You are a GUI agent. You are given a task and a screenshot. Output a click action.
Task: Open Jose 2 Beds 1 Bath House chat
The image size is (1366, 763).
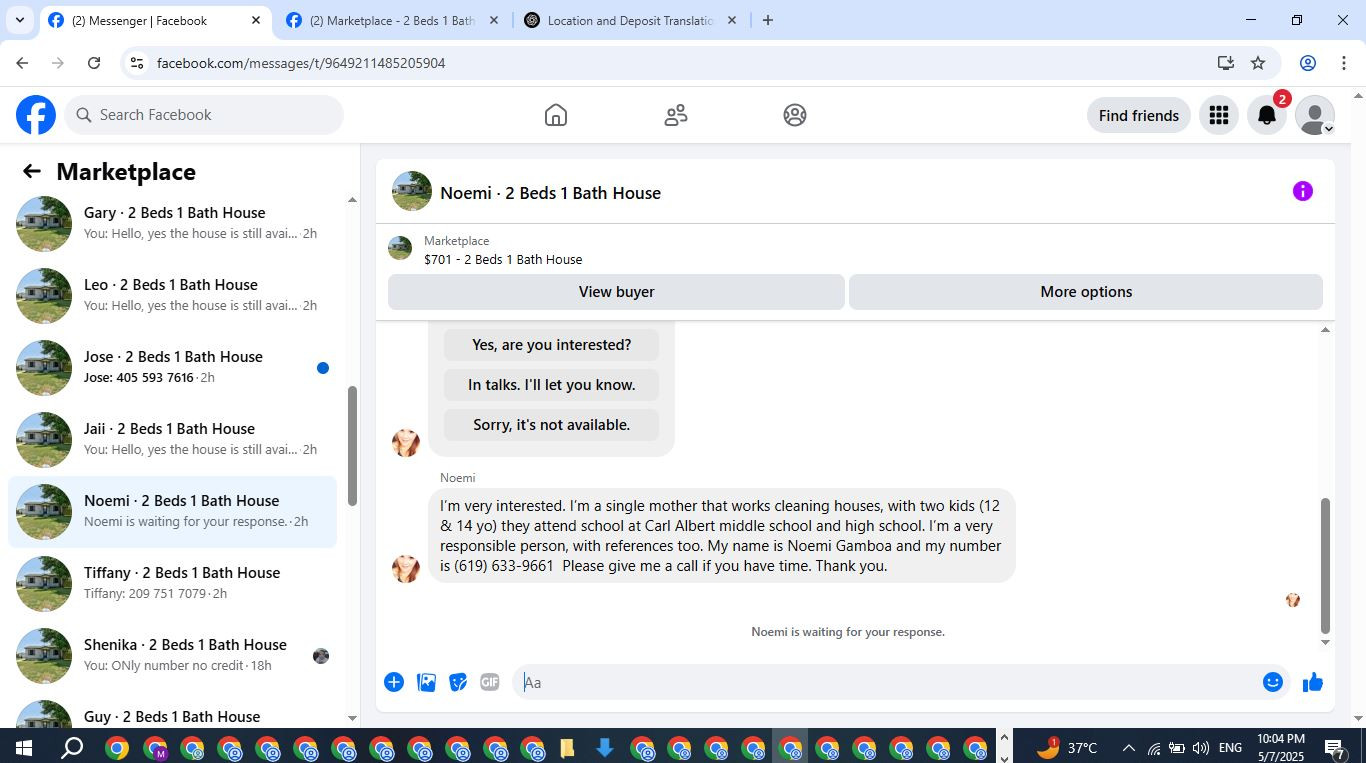[x=172, y=367]
